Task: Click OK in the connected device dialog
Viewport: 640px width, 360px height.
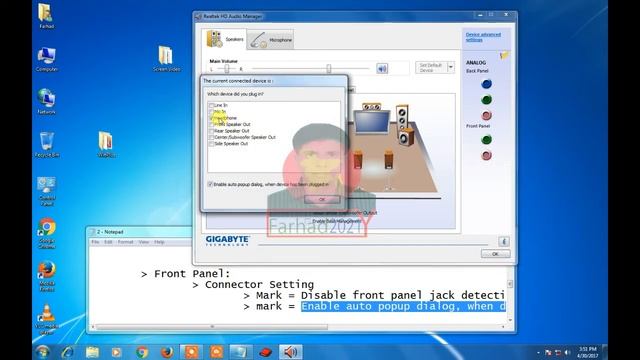Action: click(322, 199)
